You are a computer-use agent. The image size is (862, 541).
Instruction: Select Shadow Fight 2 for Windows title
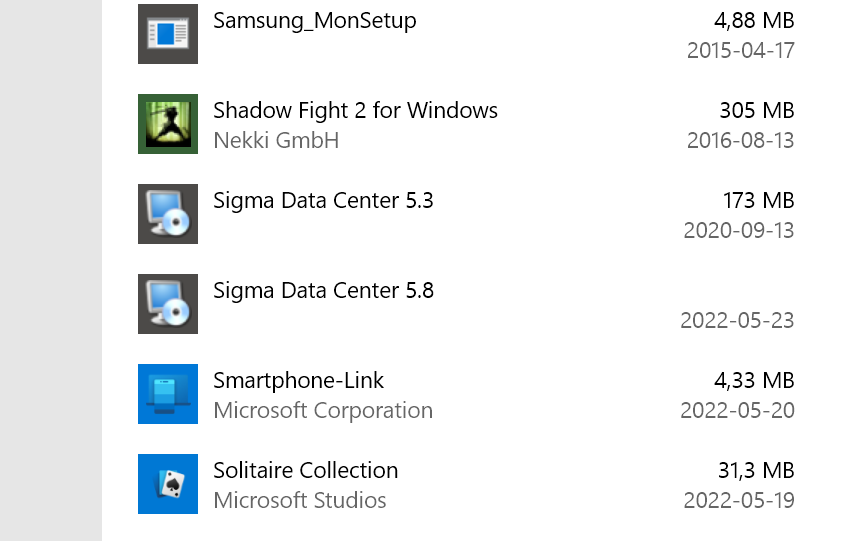coord(355,111)
